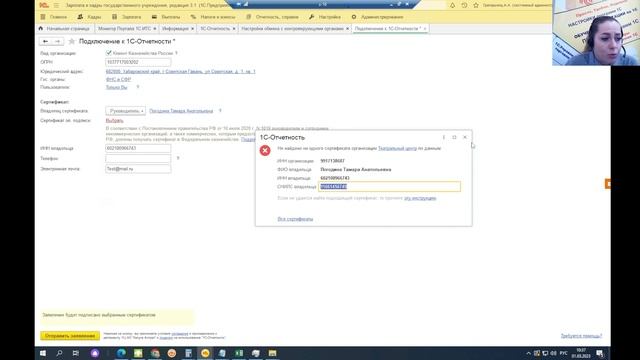Viewport: 640px width, 360px height.
Task: Click help question mark next to Казначейства checkbox
Action: tap(176, 53)
